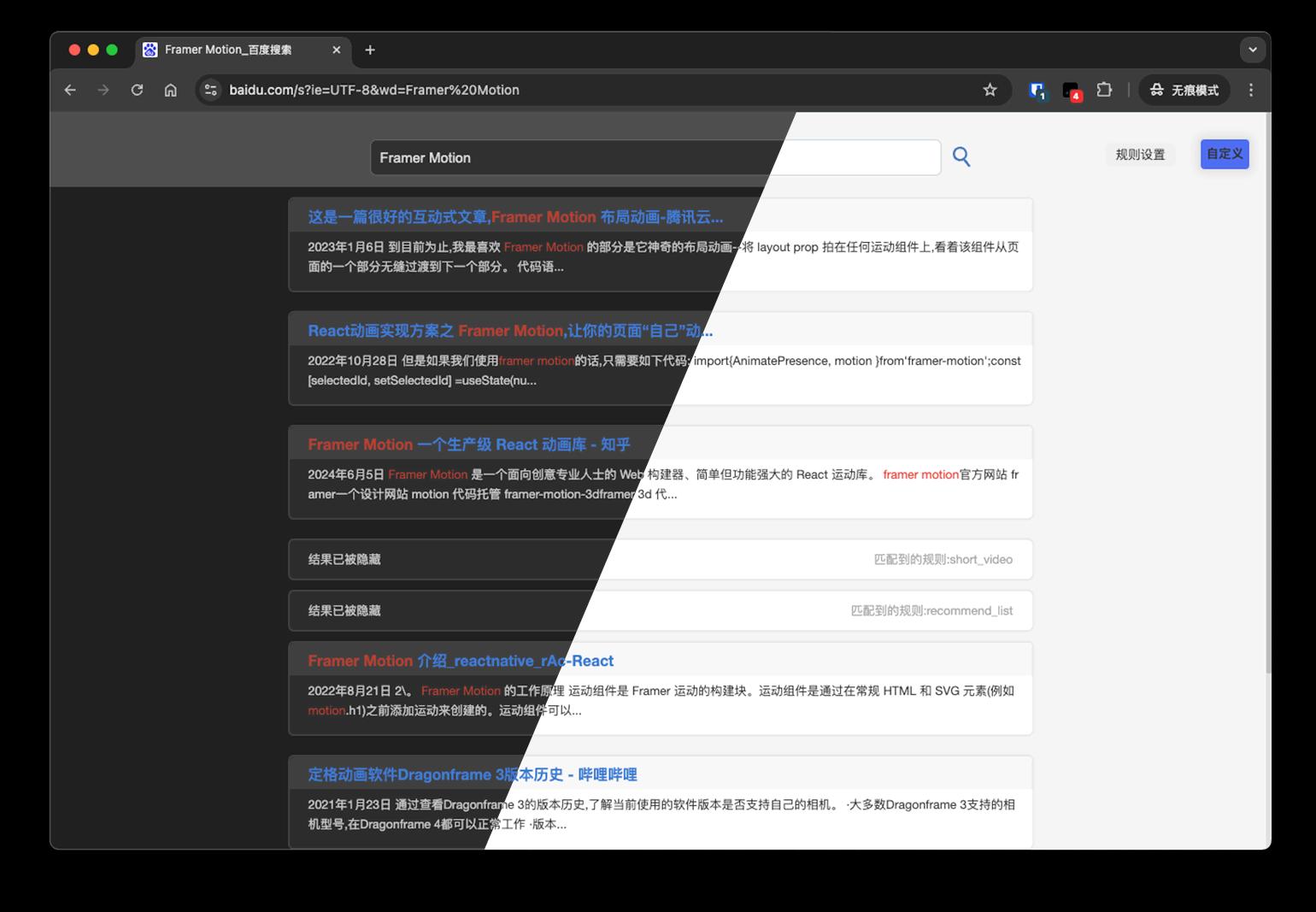
Task: Go forward with the forward arrow
Action: [103, 90]
